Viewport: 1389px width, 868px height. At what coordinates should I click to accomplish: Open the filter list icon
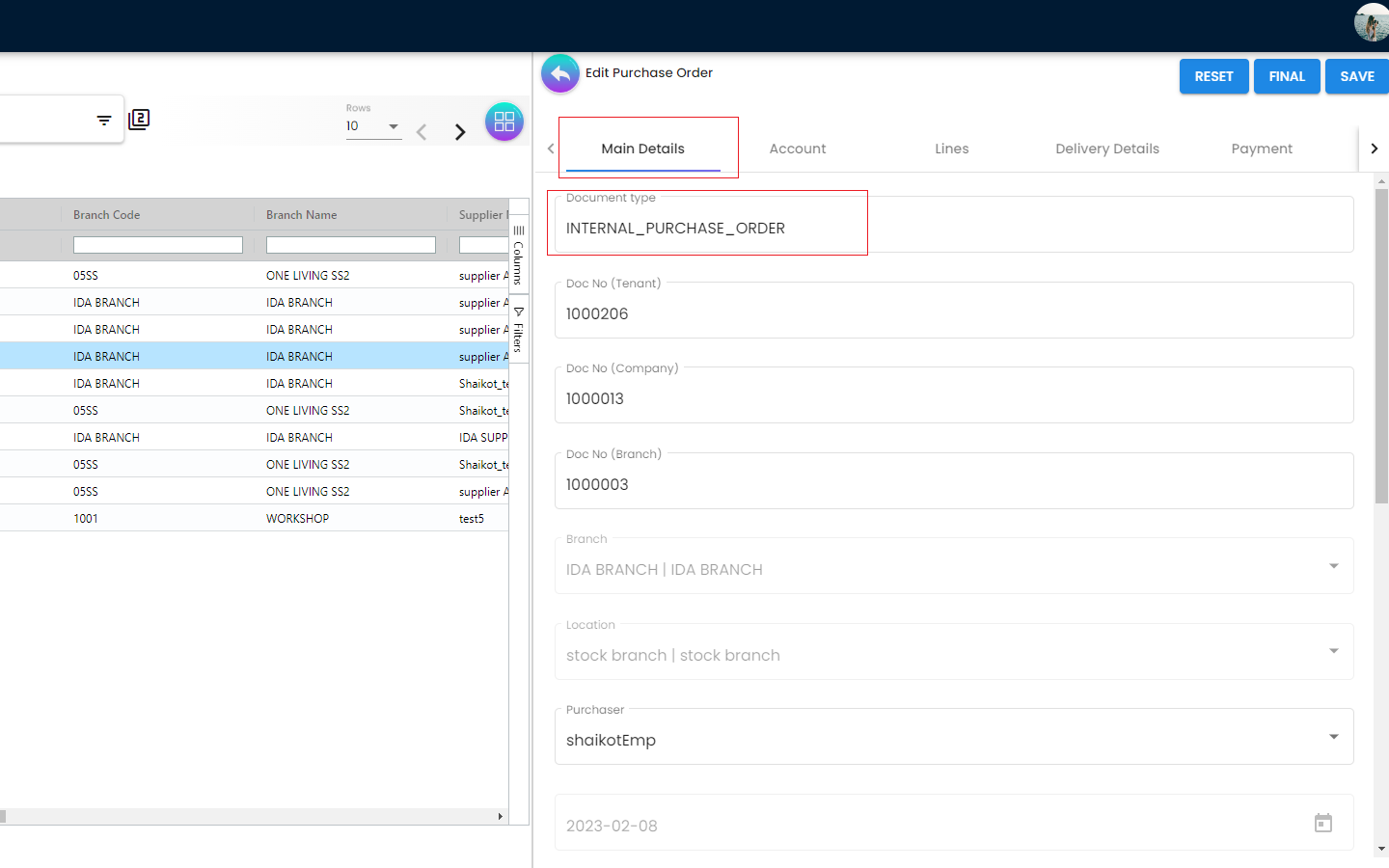(104, 121)
